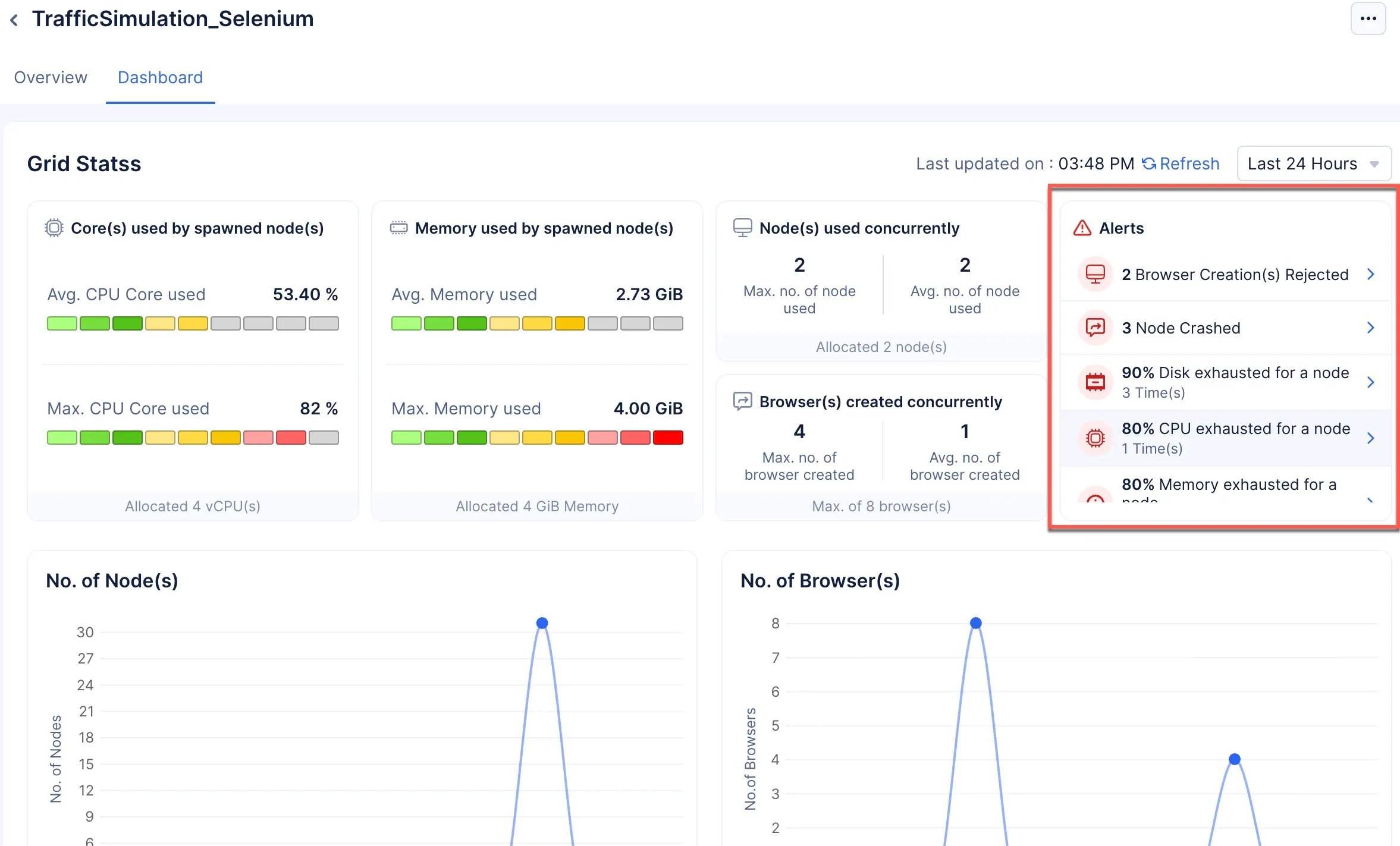Click the back arrow beside TrafficSimulation_Selenium
Image resolution: width=1400 pixels, height=846 pixels.
pos(14,20)
